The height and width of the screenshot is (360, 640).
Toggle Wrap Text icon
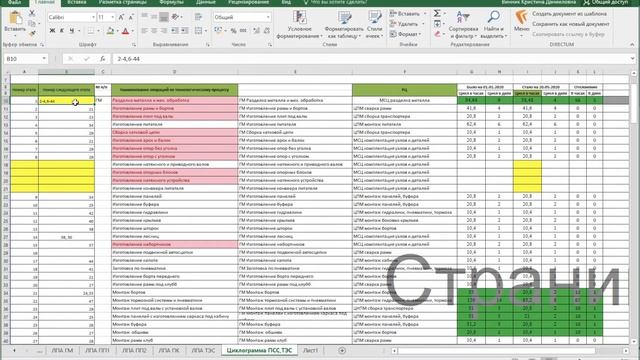(199, 17)
